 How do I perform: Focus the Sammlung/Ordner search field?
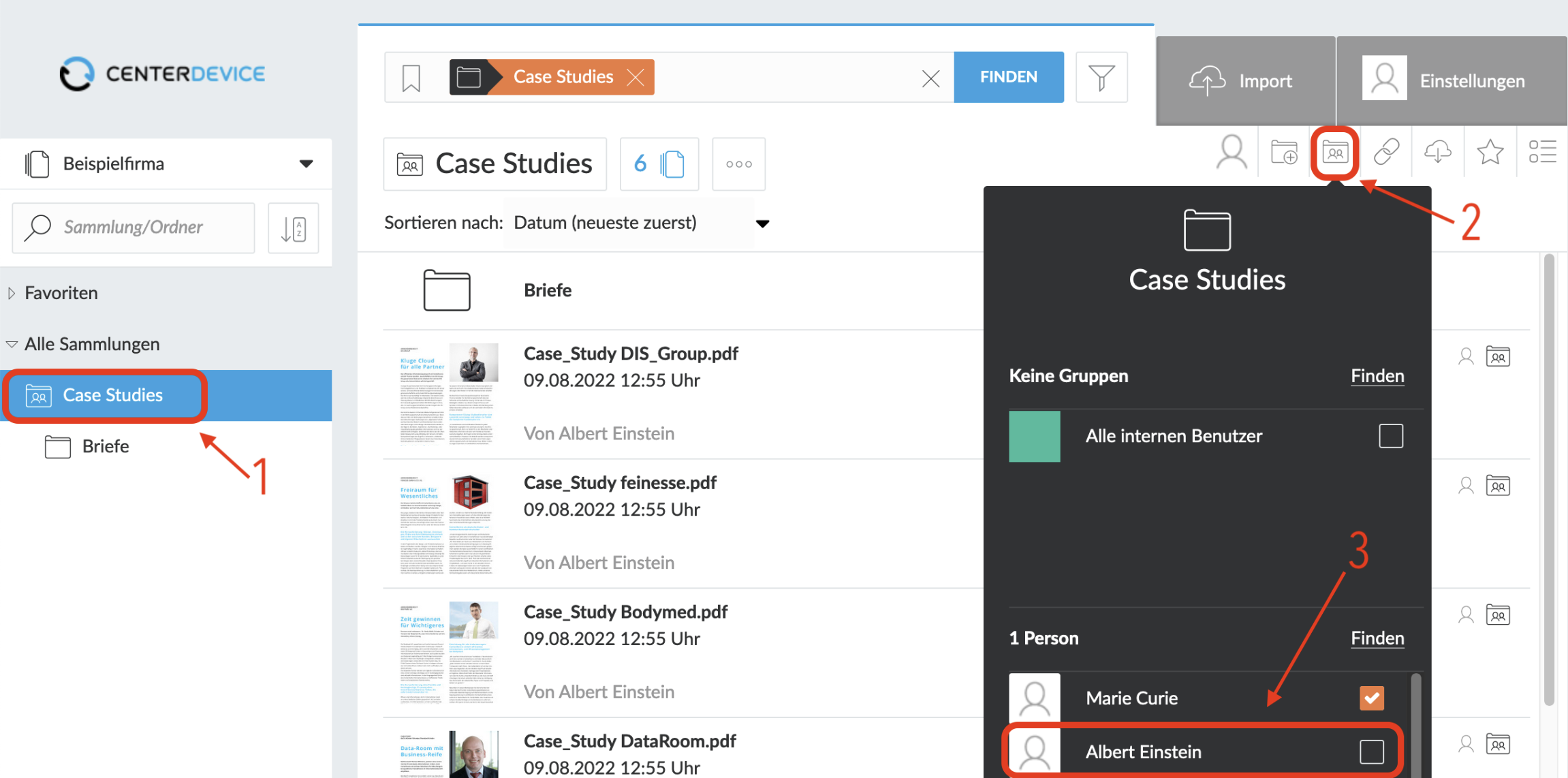[x=134, y=228]
